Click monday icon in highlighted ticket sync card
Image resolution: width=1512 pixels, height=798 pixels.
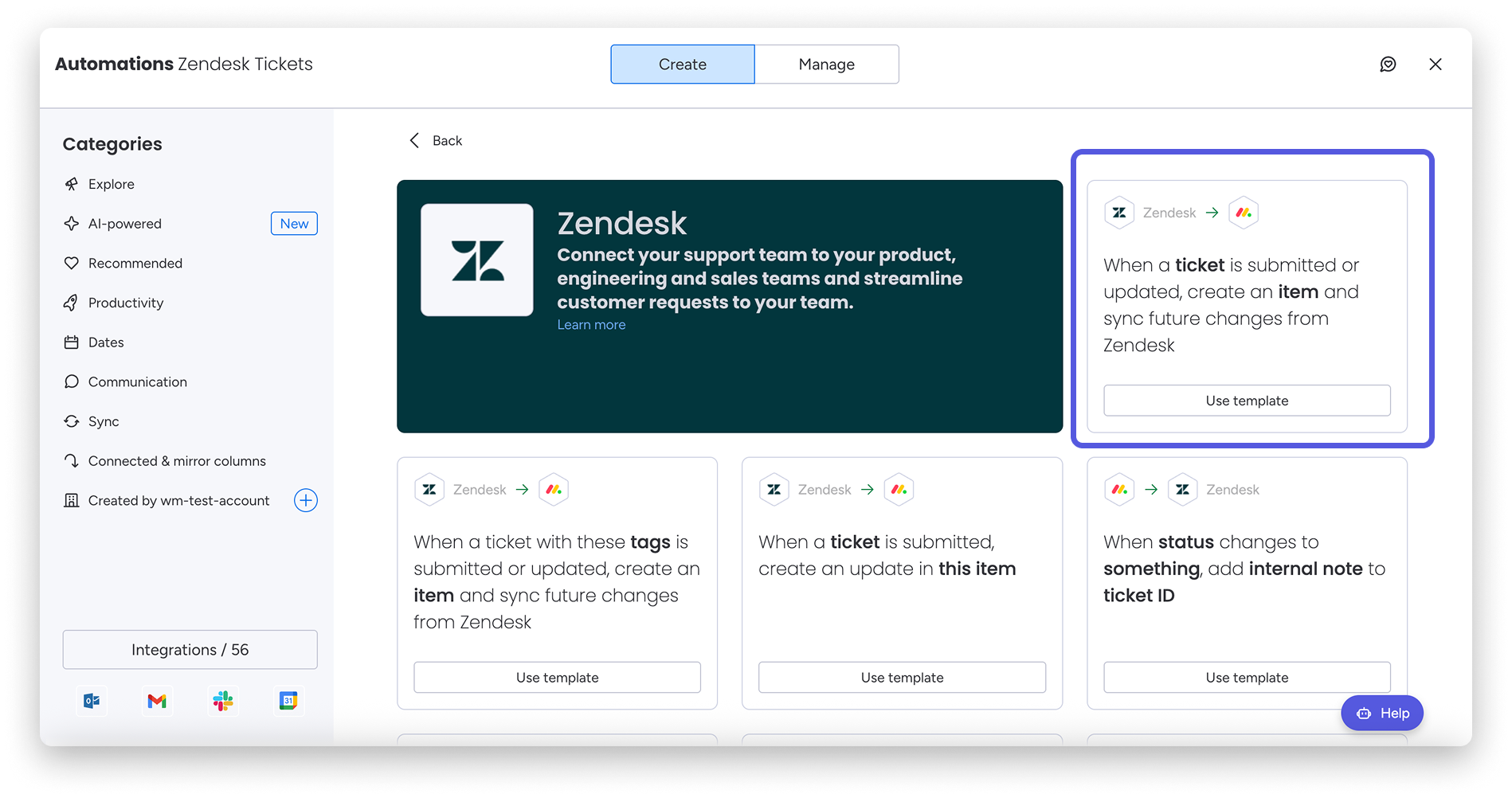tap(1244, 213)
